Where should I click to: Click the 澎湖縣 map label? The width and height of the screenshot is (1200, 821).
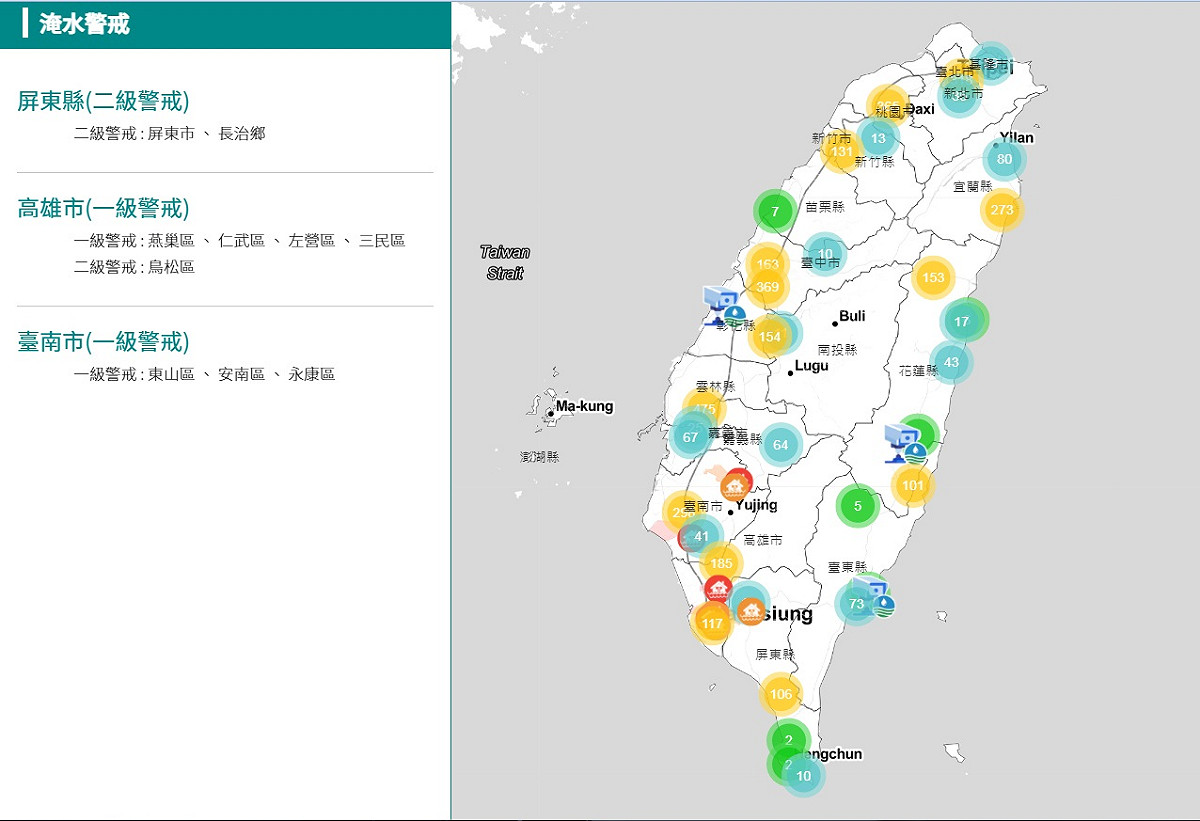click(540, 457)
